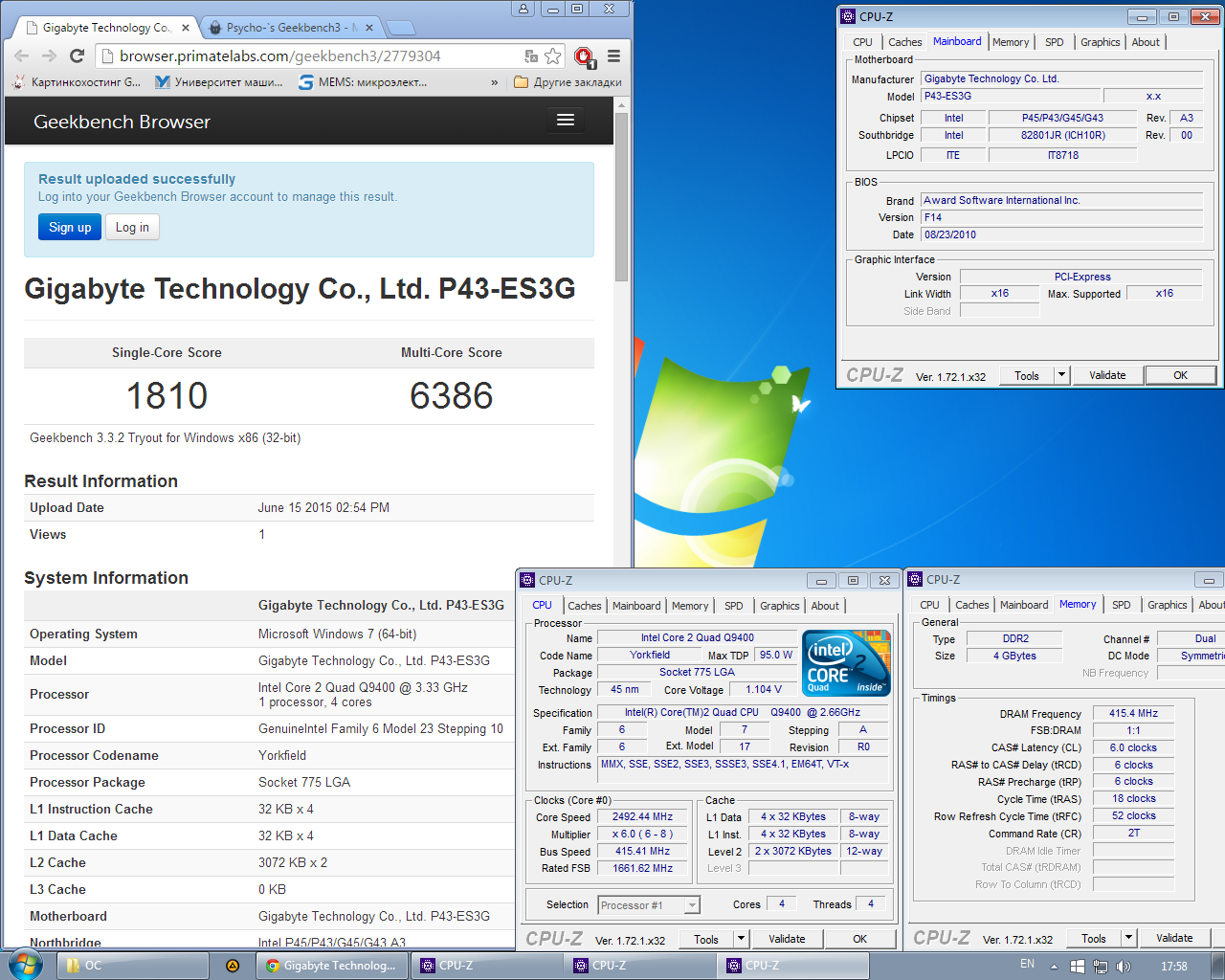
Task: Click the Upload Date June 15 2015 value
Action: (323, 507)
